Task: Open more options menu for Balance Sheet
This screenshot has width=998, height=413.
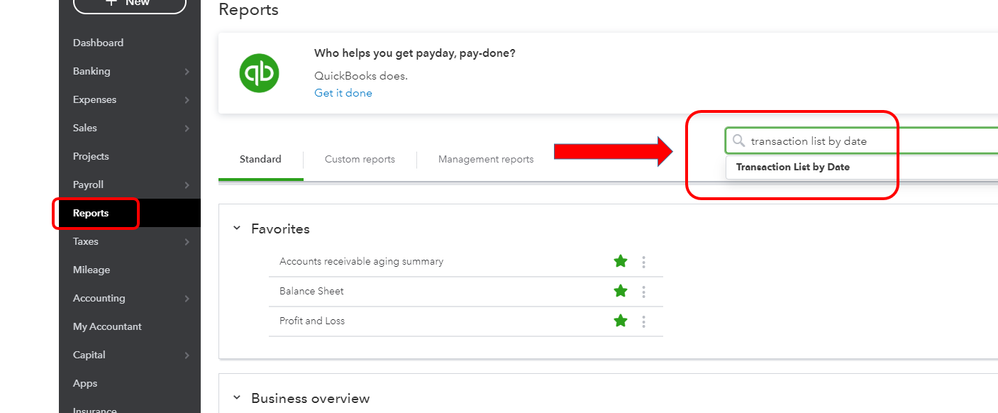Action: (643, 291)
